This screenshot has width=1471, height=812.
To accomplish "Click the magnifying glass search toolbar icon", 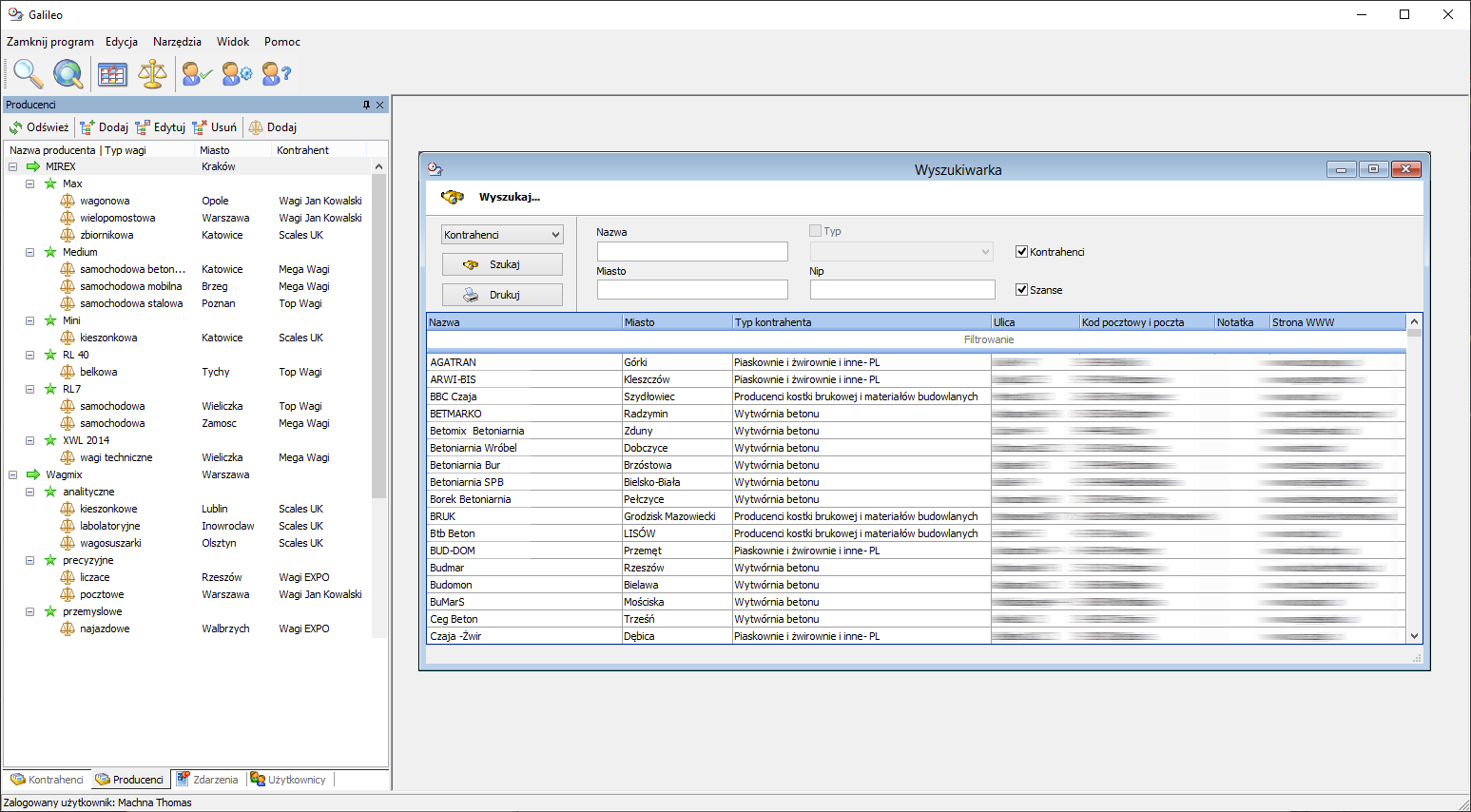I will pyautogui.click(x=28, y=73).
